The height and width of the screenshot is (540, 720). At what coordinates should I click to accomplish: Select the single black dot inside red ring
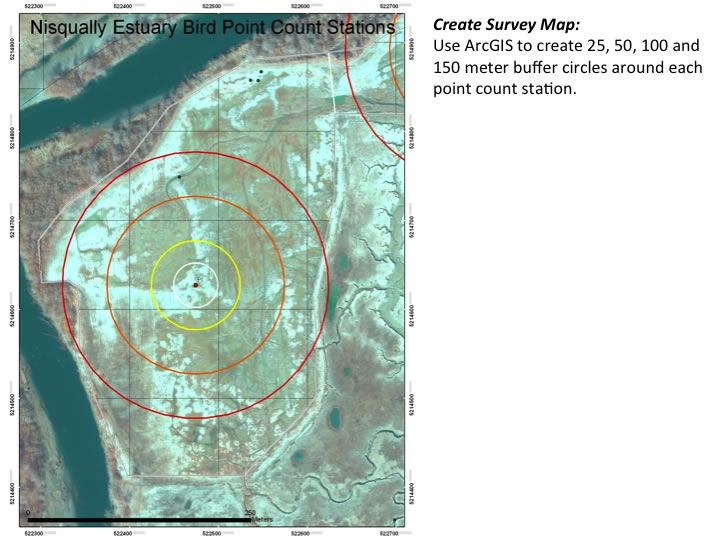click(179, 177)
